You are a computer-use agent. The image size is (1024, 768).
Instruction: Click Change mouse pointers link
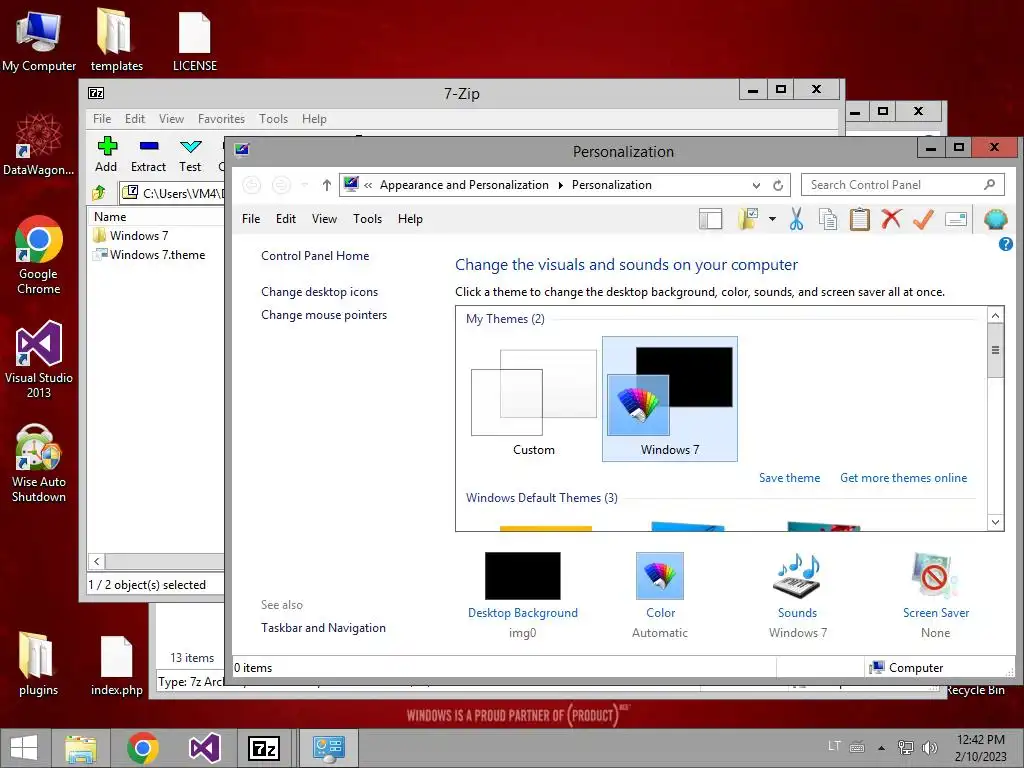(x=324, y=315)
